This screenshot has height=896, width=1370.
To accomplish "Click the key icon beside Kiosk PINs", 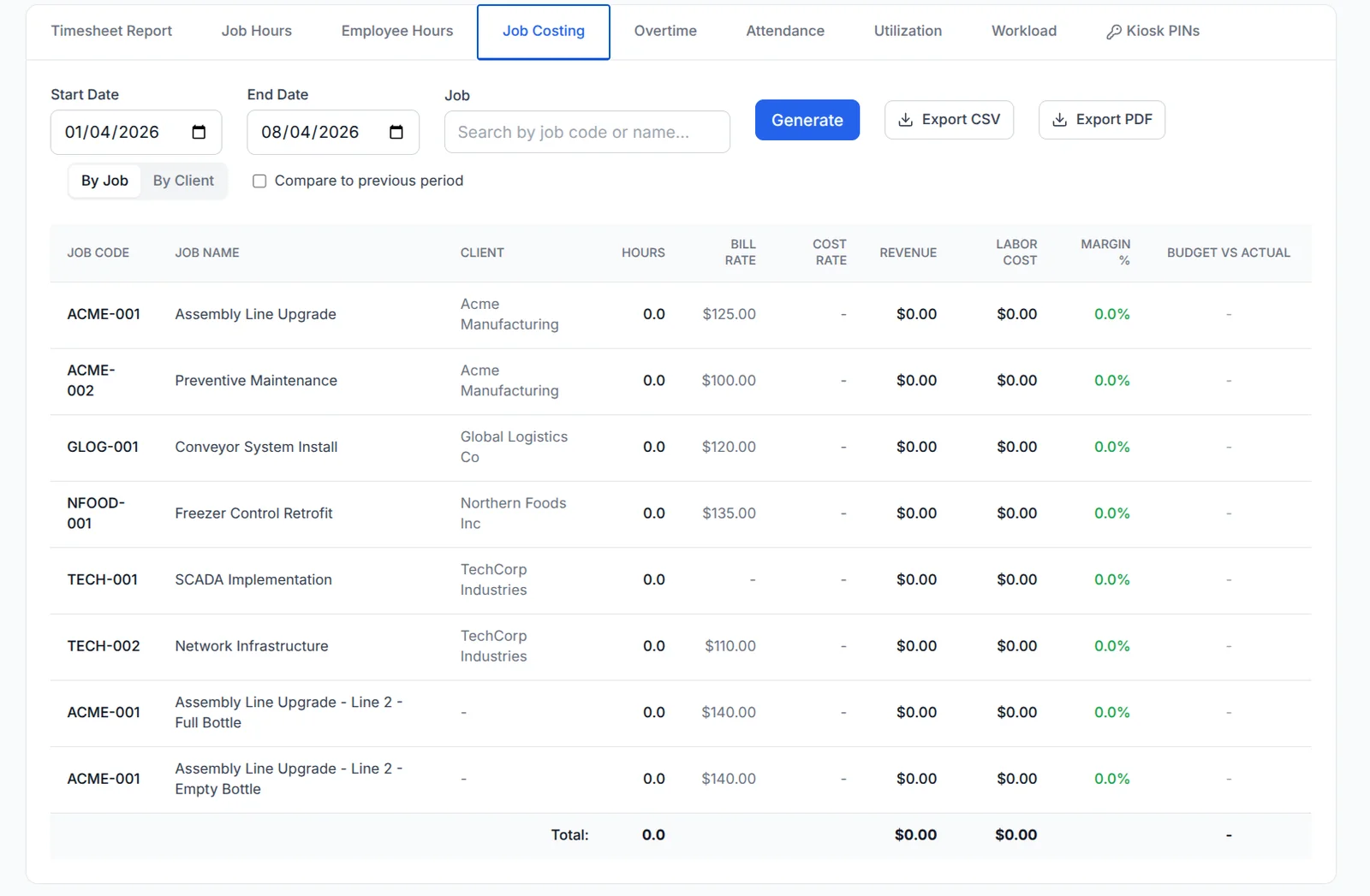I will tap(1113, 32).
